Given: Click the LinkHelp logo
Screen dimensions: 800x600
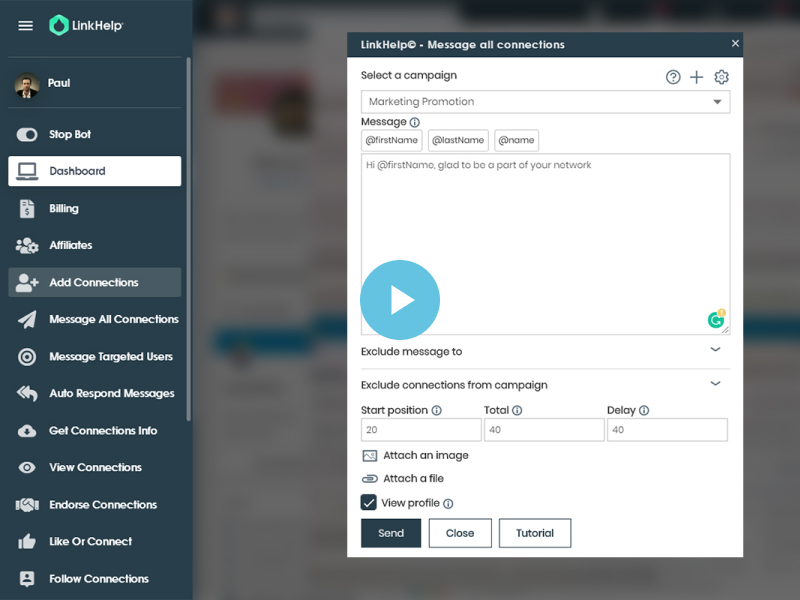Looking at the screenshot, I should click(86, 25).
